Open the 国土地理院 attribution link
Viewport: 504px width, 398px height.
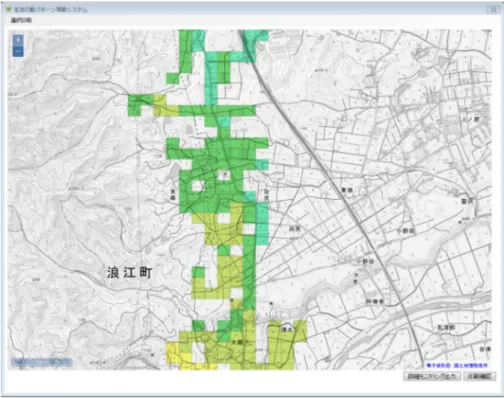471,365
